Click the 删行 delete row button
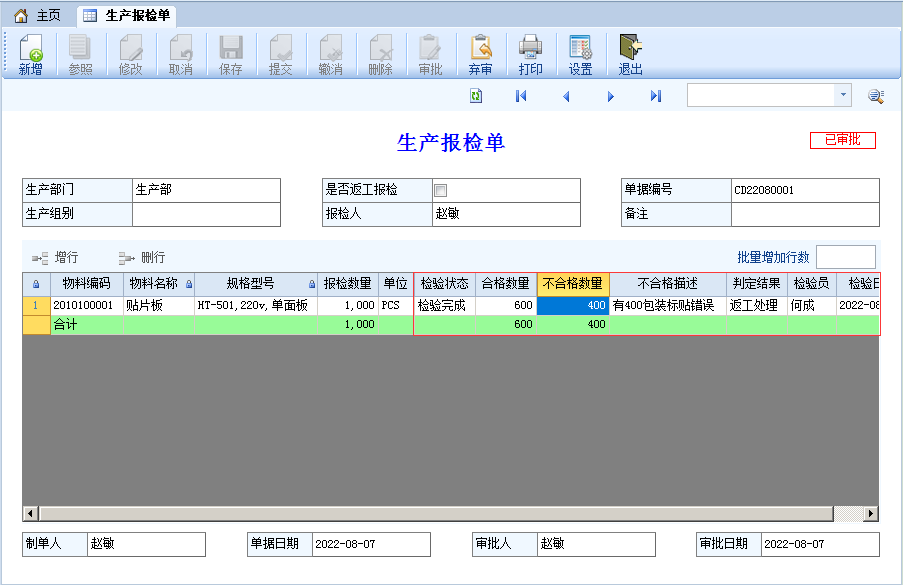 (142, 257)
